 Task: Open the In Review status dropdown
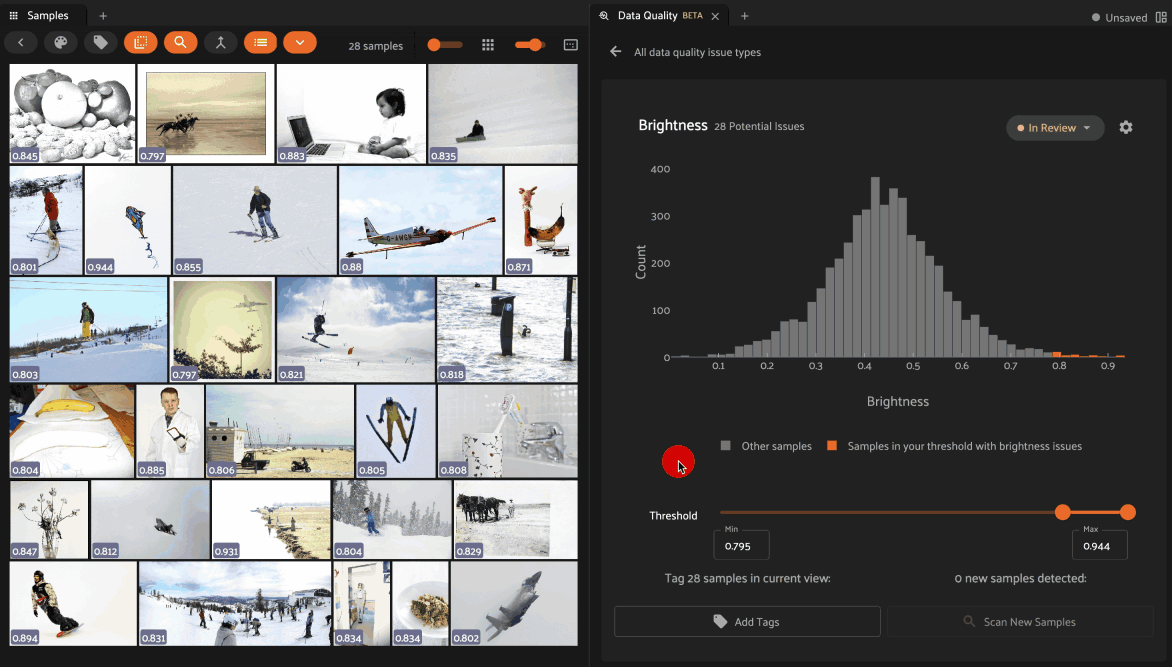pos(1055,128)
